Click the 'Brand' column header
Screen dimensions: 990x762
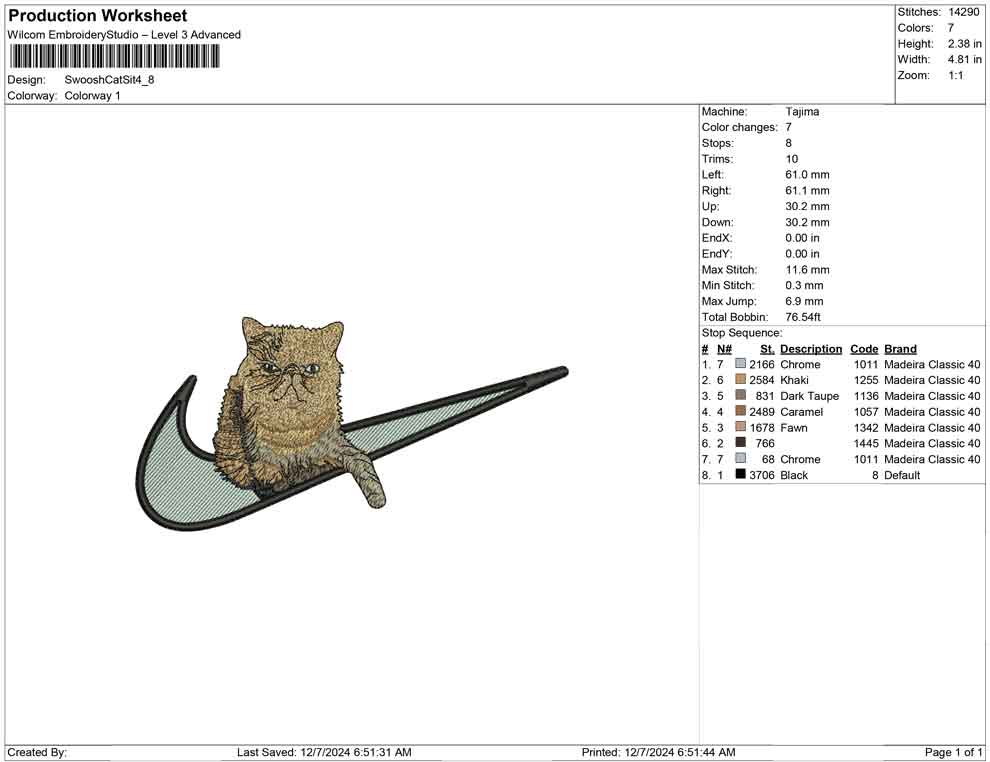click(900, 348)
